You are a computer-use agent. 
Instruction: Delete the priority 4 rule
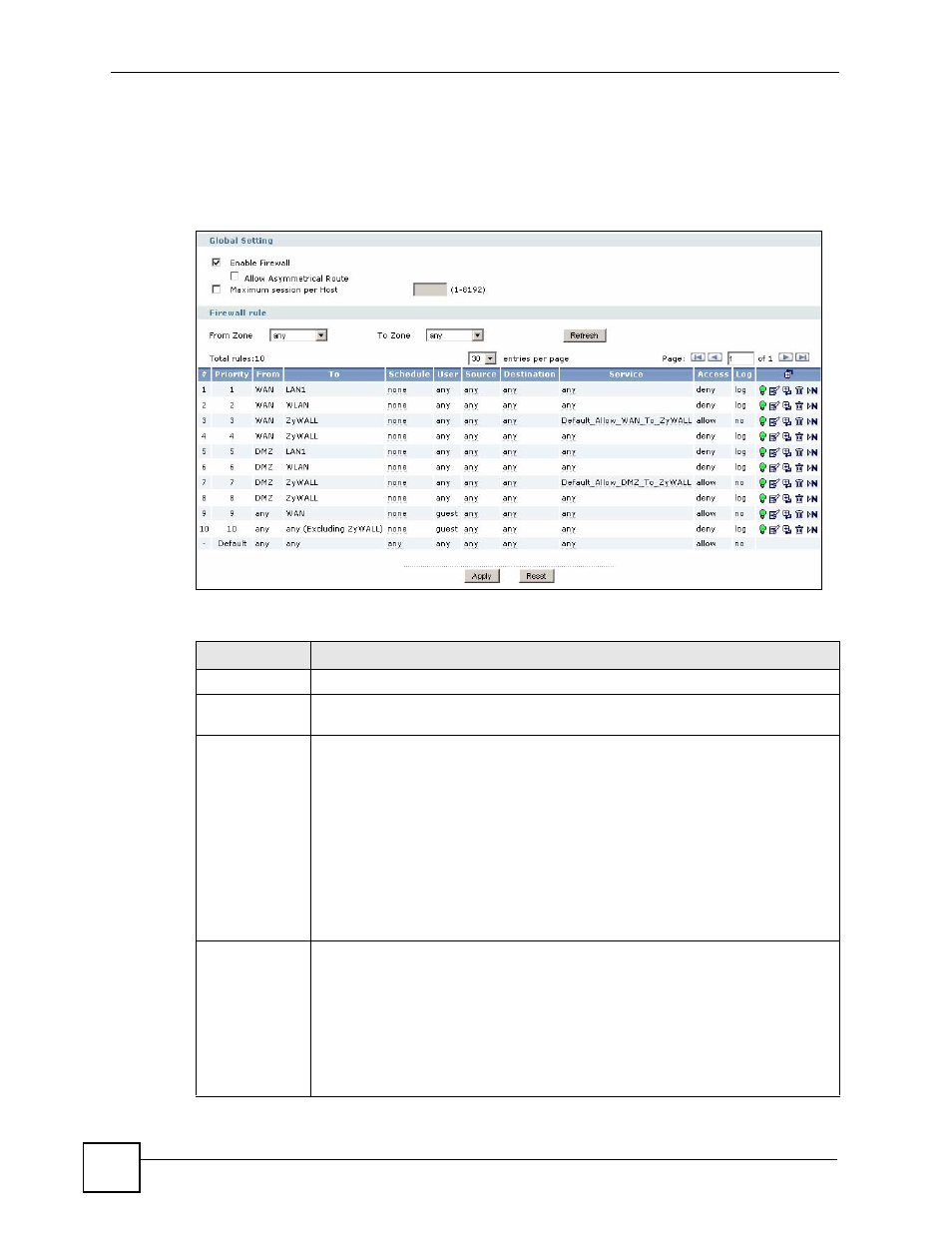(x=798, y=436)
